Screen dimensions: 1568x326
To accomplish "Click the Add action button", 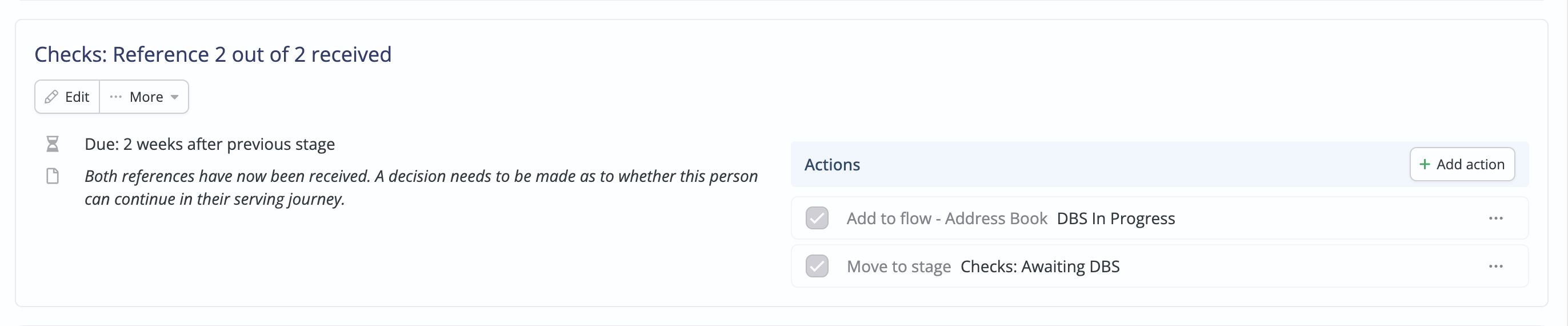I will [x=1462, y=165].
